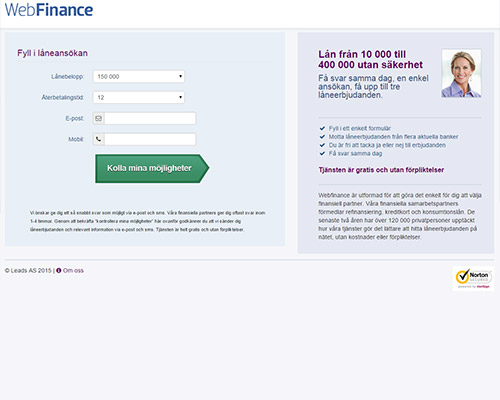This screenshot has width=500, height=400.
Task: Click the 'E-post' label
Action: 74,118
